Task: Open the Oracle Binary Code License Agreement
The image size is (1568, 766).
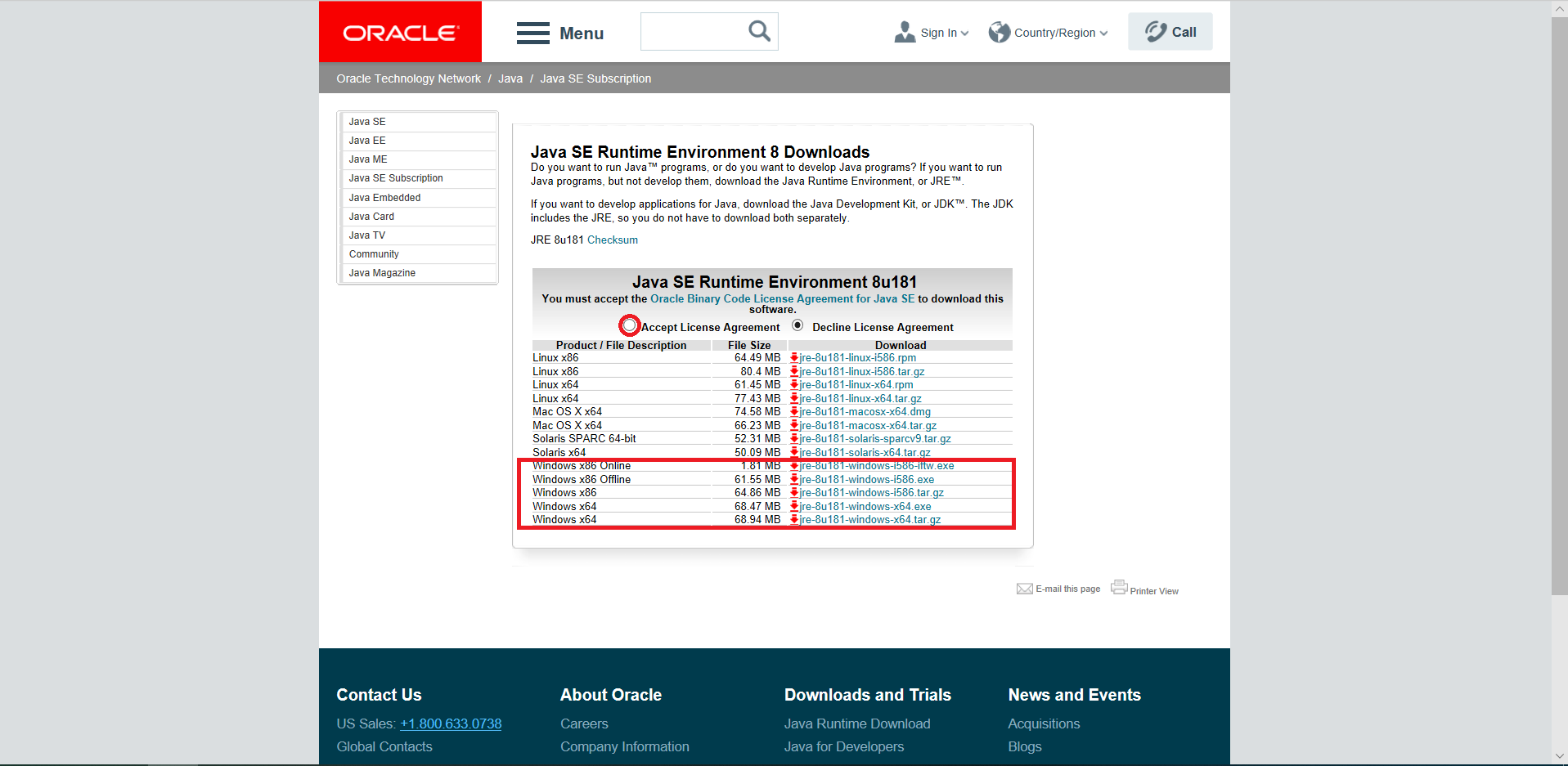Action: pos(782,298)
